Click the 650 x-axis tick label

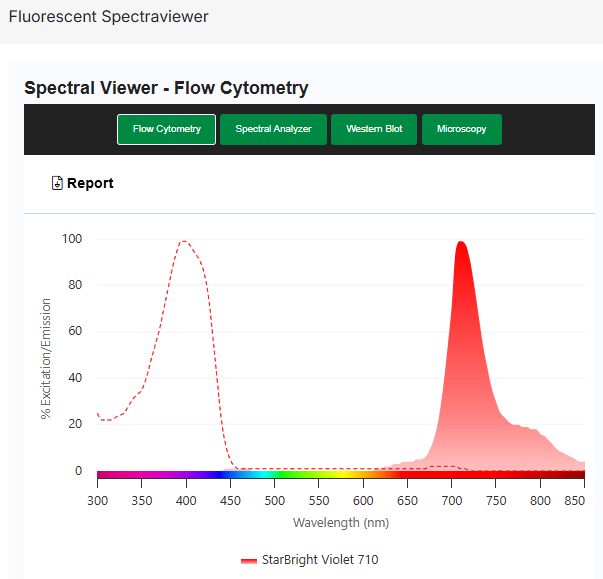407,501
